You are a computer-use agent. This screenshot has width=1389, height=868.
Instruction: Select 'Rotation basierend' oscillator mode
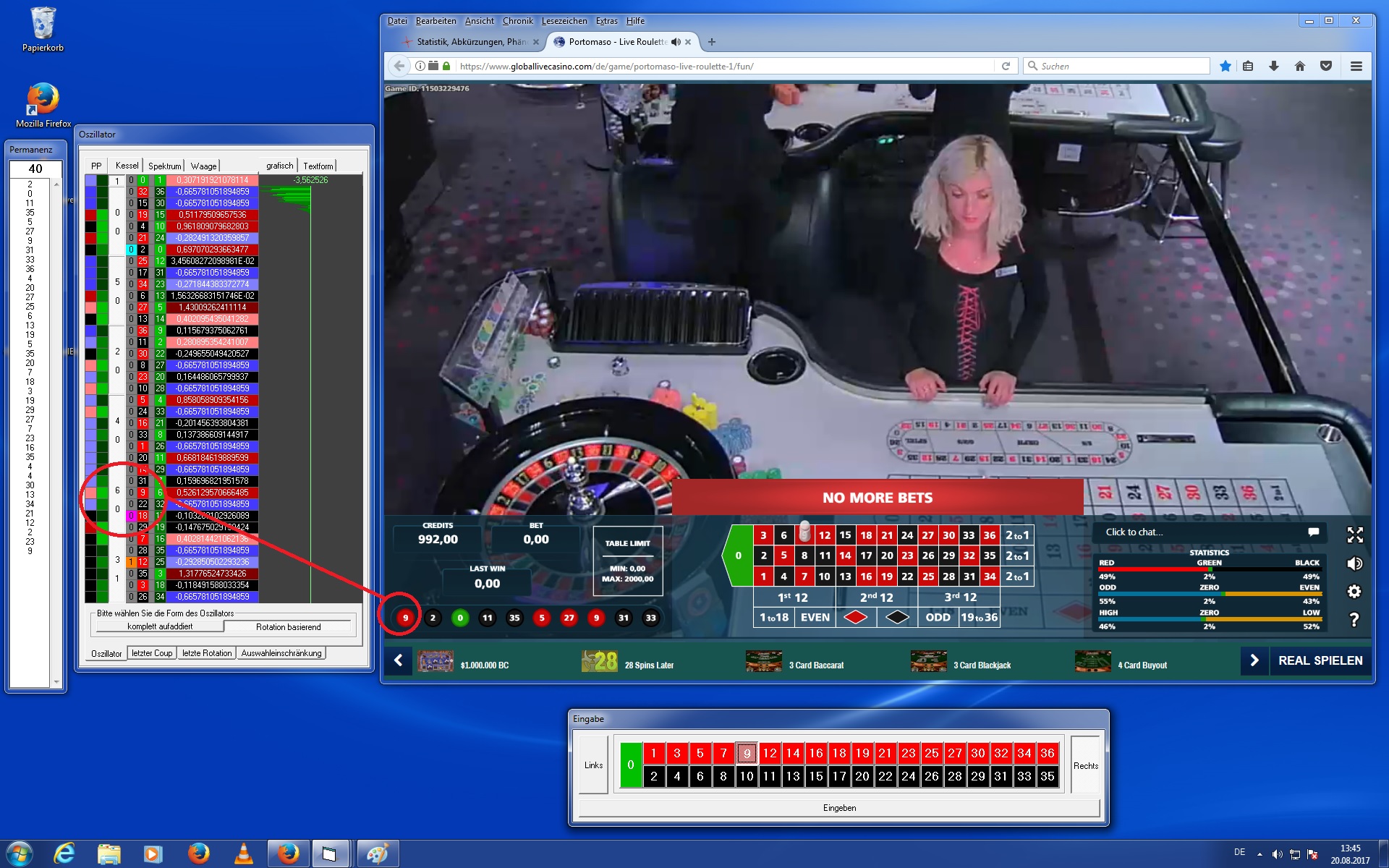(288, 627)
